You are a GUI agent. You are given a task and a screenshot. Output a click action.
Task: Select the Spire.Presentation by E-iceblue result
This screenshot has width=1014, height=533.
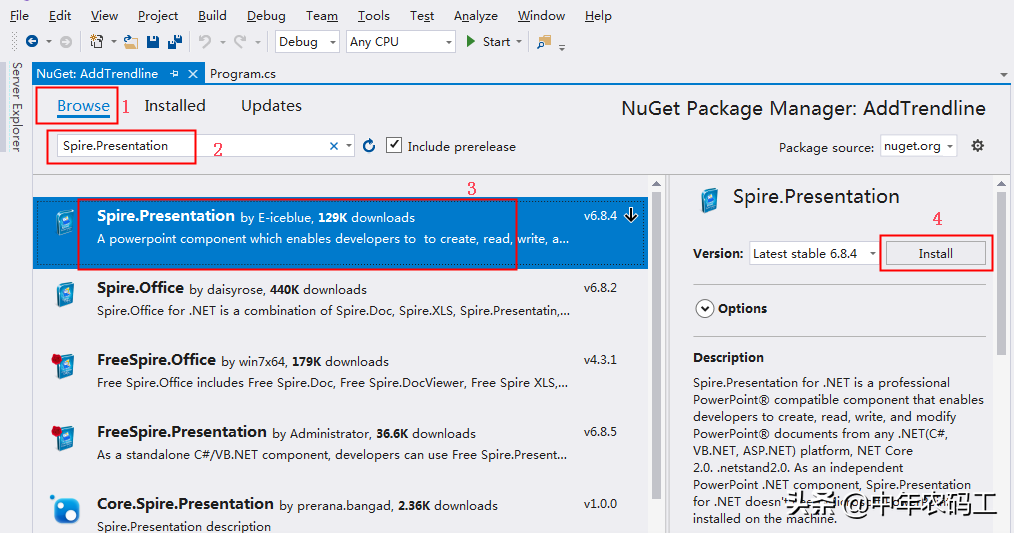tap(340, 232)
